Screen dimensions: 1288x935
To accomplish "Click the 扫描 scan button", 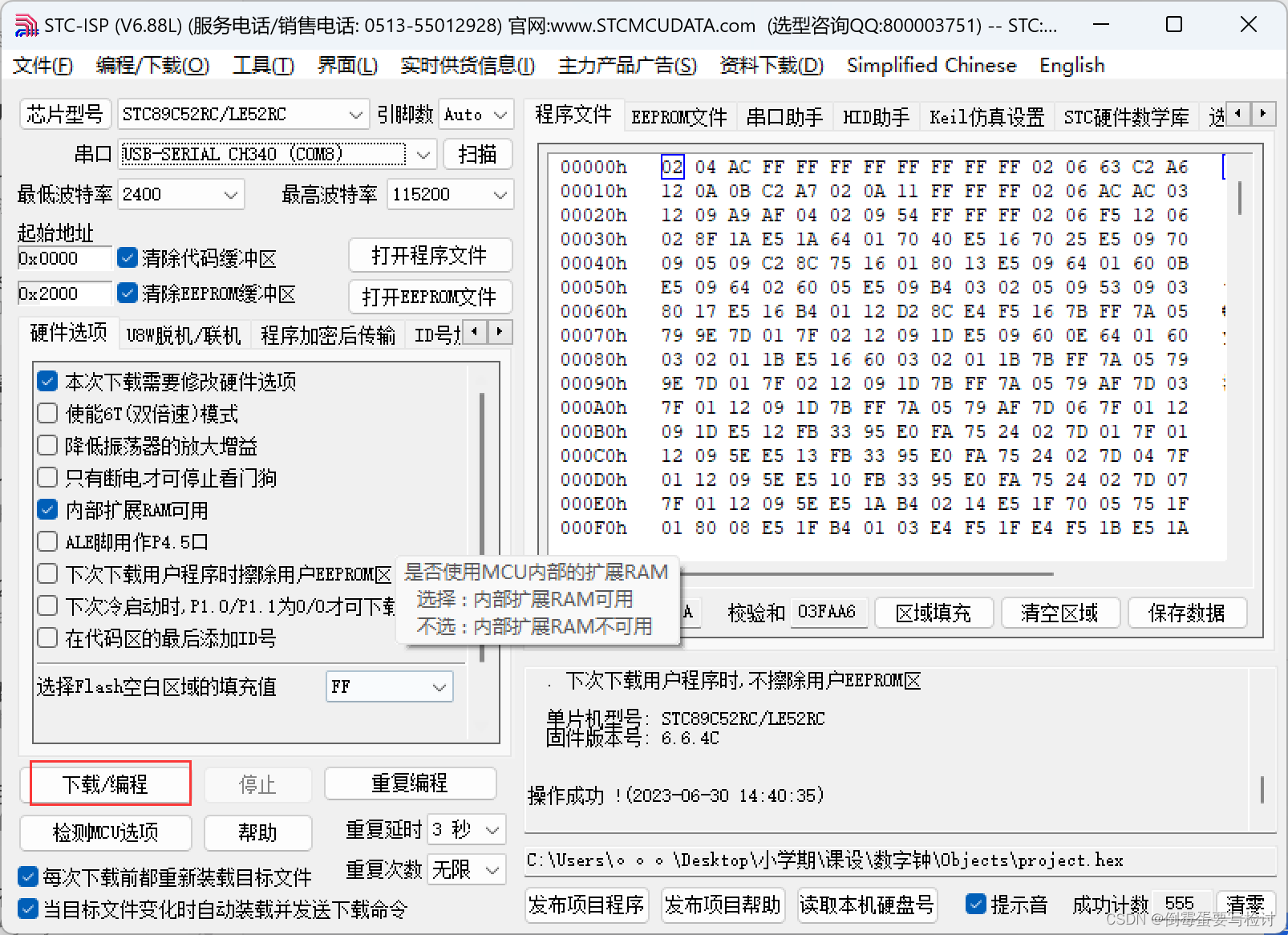I will coord(478,154).
